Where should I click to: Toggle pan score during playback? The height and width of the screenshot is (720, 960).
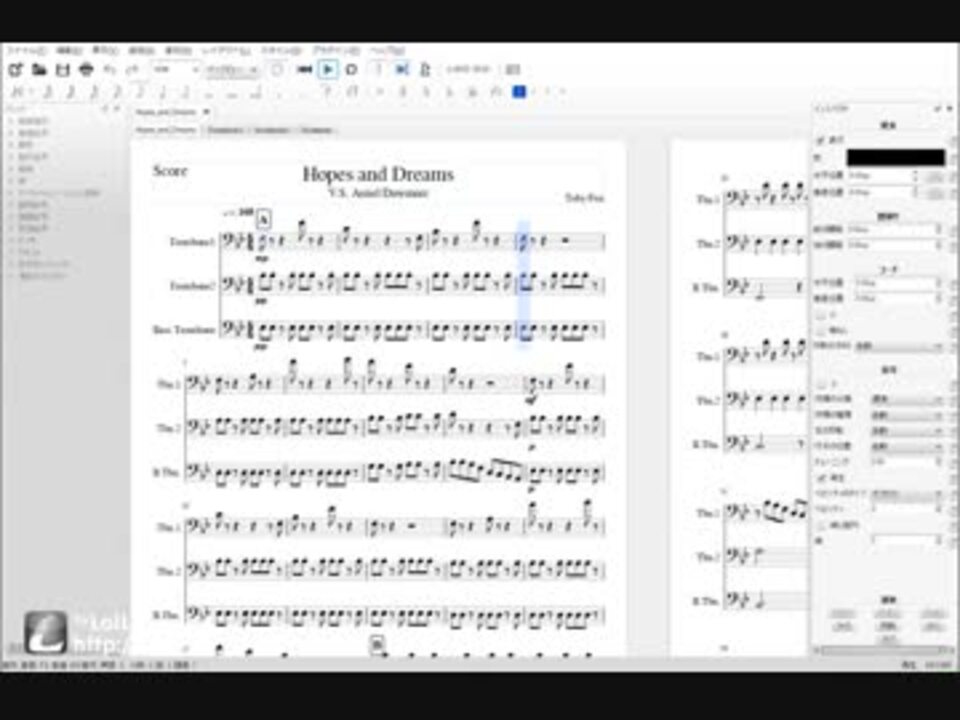coord(402,70)
